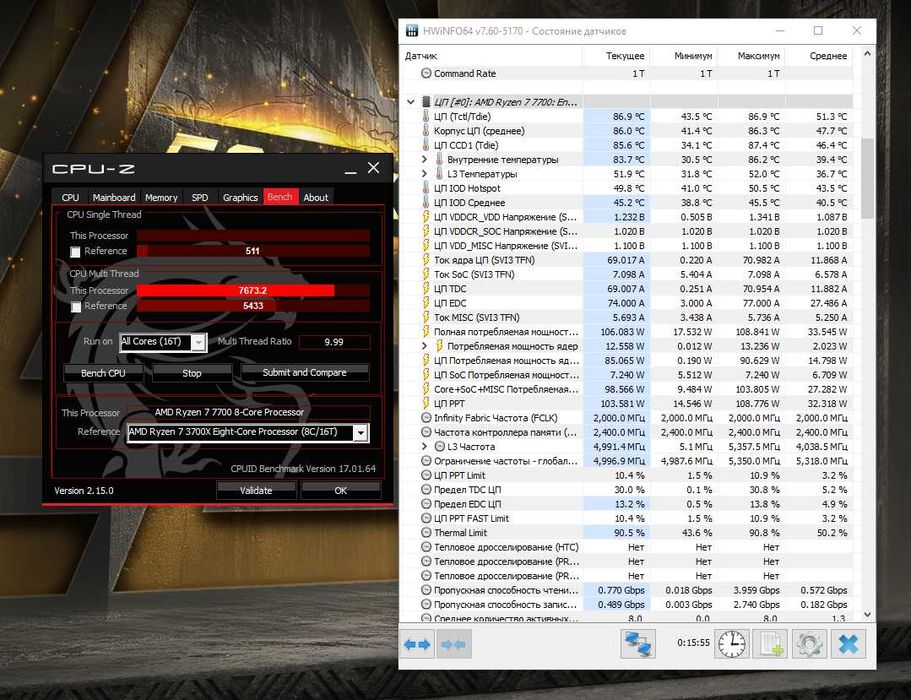
Task: Click circle icon beside Предел EDC ЦП row
Action: point(426,504)
